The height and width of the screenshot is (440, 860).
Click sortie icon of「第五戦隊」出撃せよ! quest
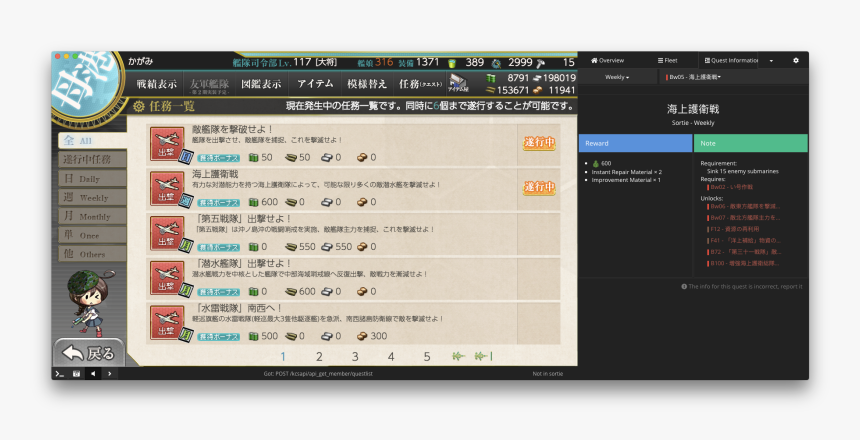pos(167,233)
